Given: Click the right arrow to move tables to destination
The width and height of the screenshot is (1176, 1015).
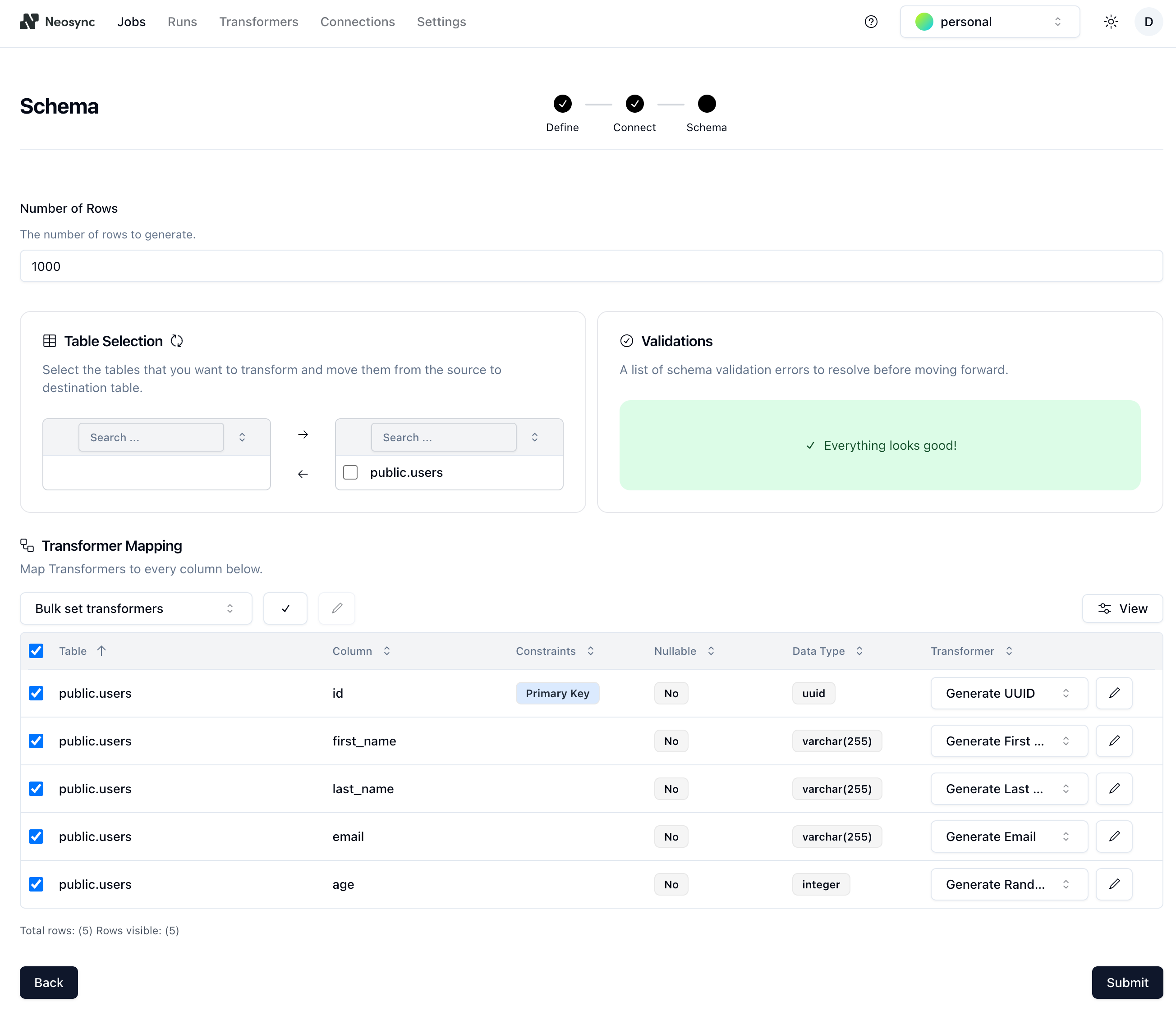Looking at the screenshot, I should [x=303, y=434].
